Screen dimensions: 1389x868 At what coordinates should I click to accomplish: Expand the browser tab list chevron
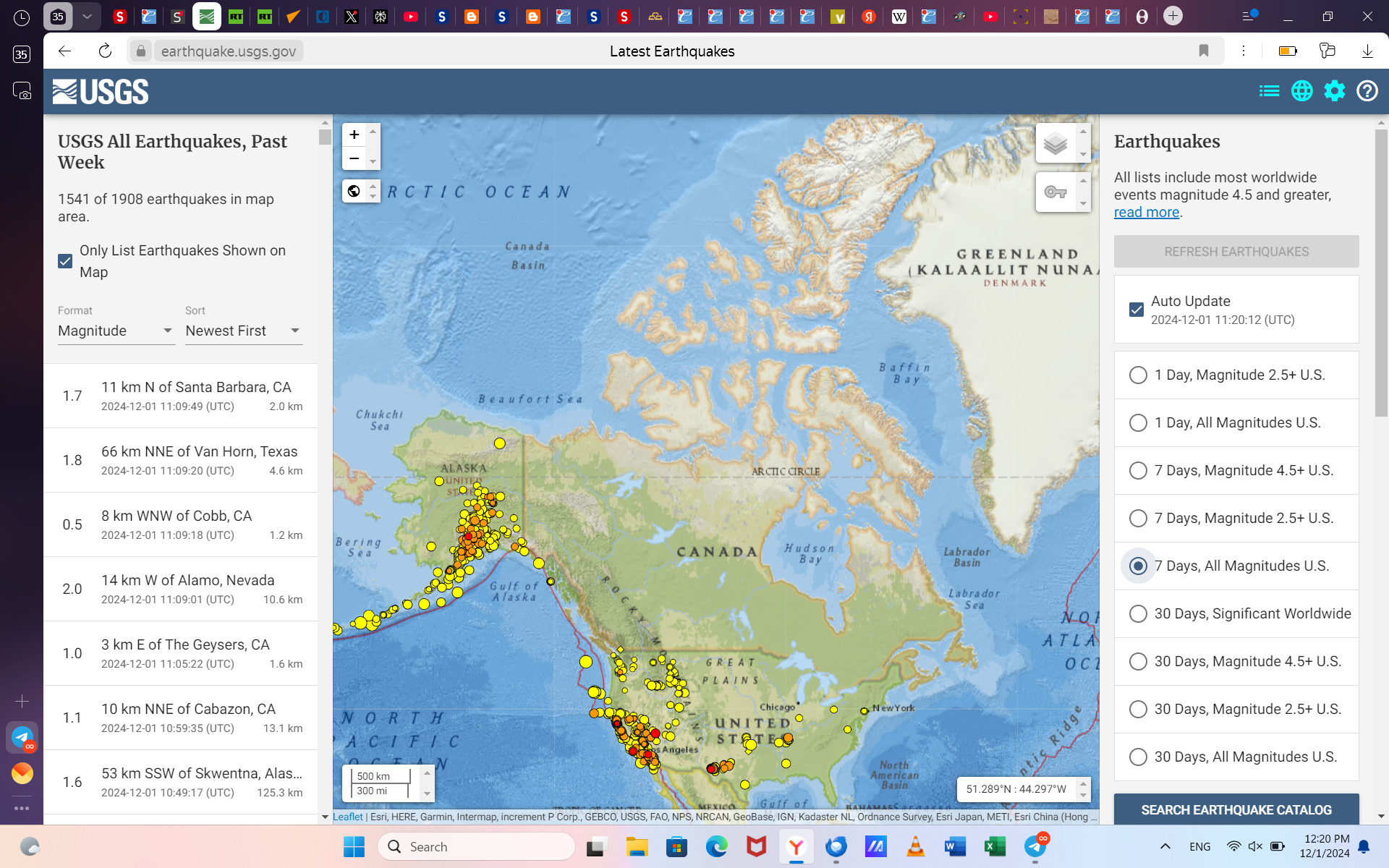pos(87,16)
